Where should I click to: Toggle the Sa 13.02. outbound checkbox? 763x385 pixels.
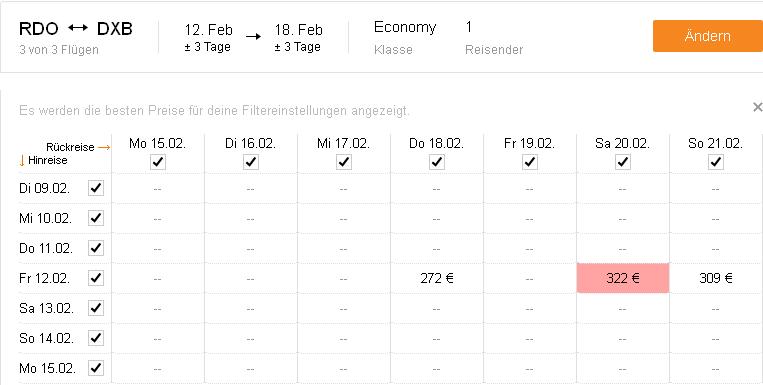coord(96,308)
